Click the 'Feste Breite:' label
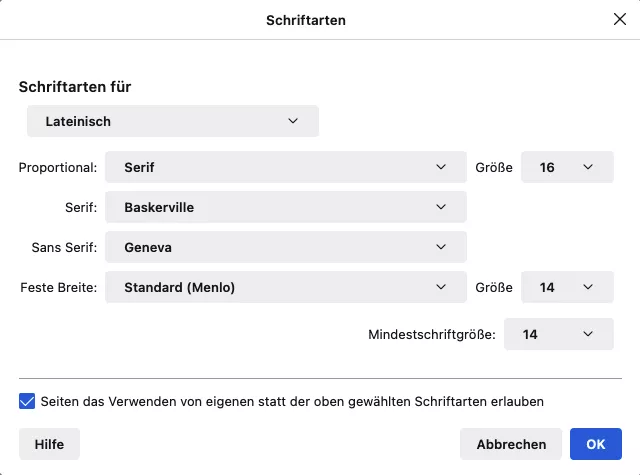Image resolution: width=640 pixels, height=475 pixels. (x=58, y=287)
